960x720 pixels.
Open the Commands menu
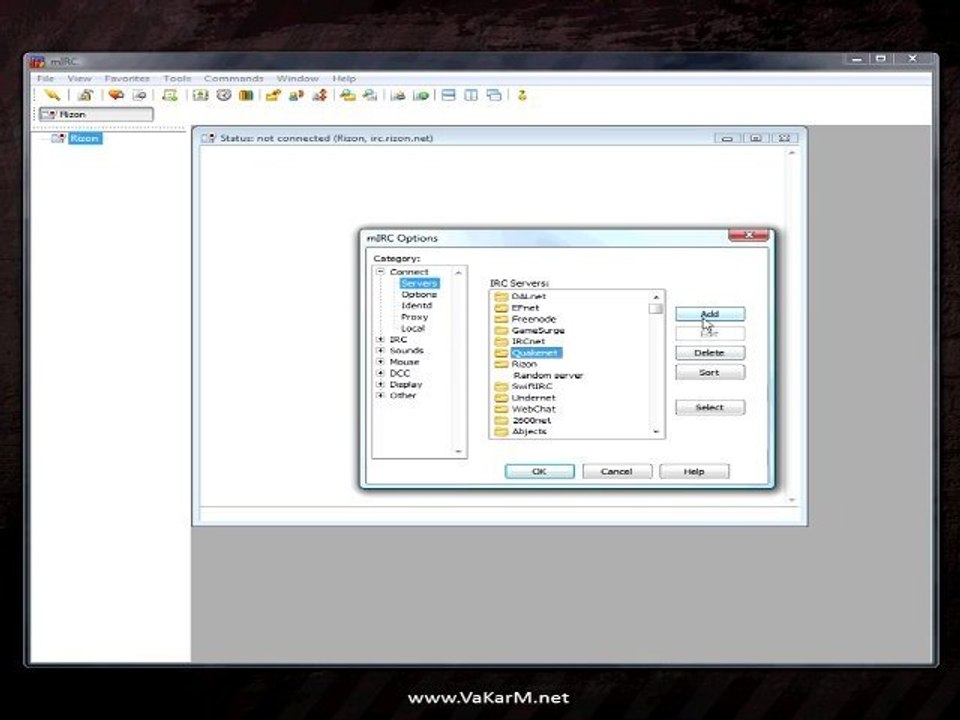(233, 78)
